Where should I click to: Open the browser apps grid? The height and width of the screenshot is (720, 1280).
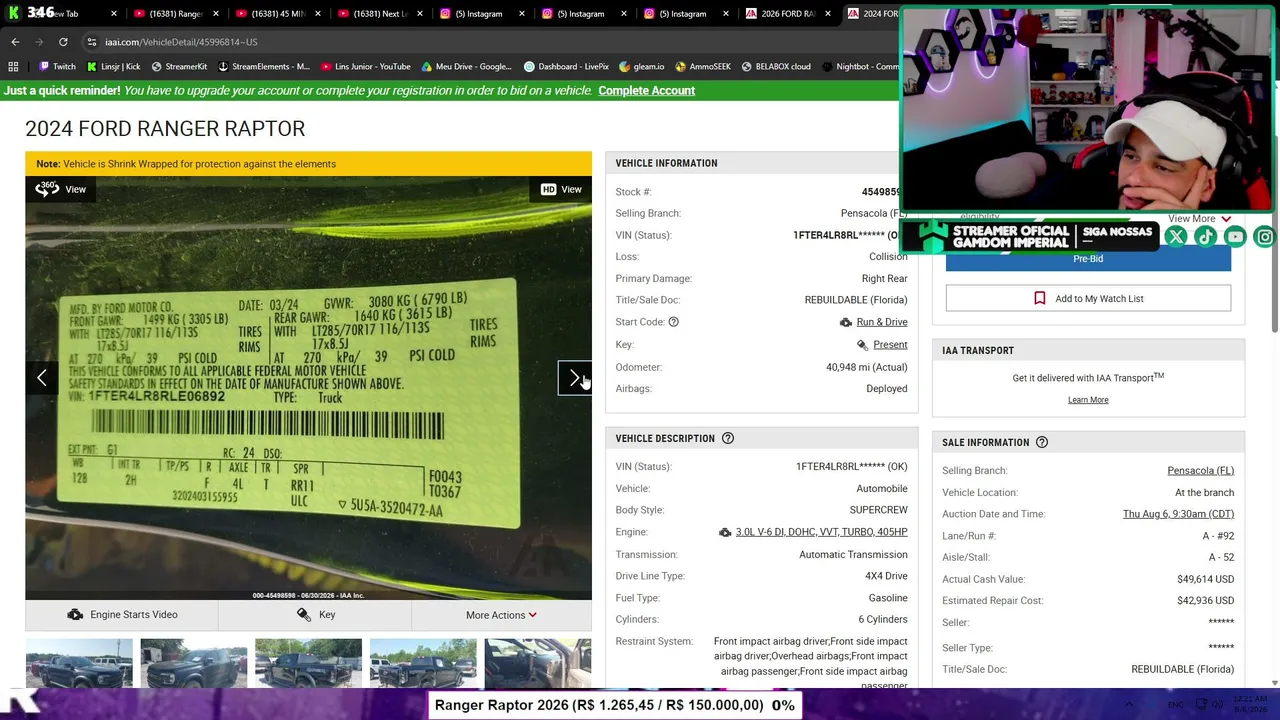(13, 67)
